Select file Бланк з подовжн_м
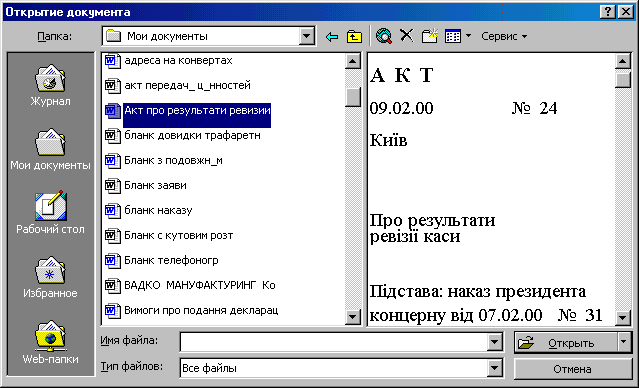 [173, 161]
